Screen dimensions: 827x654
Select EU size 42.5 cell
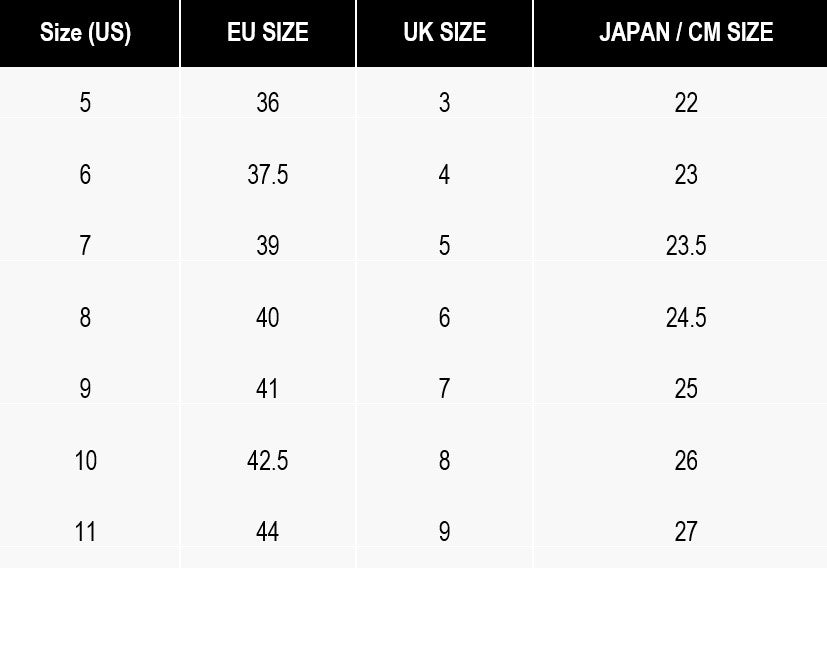268,460
